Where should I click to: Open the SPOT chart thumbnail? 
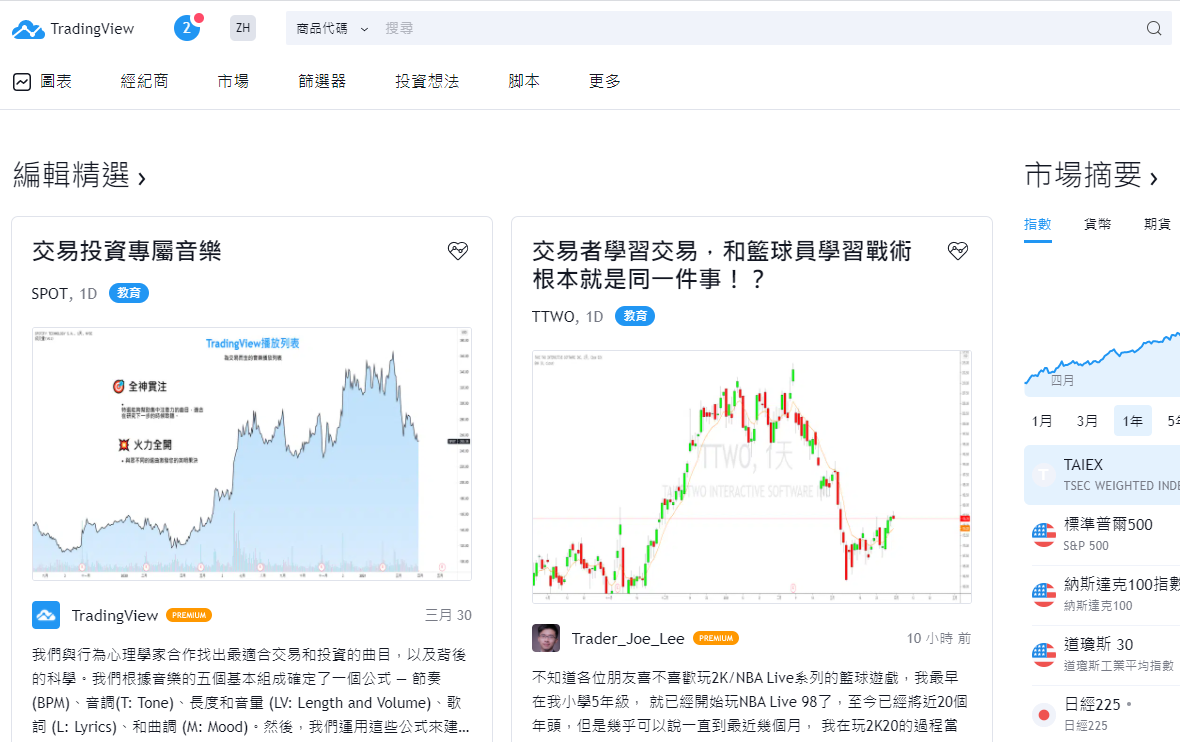click(252, 454)
